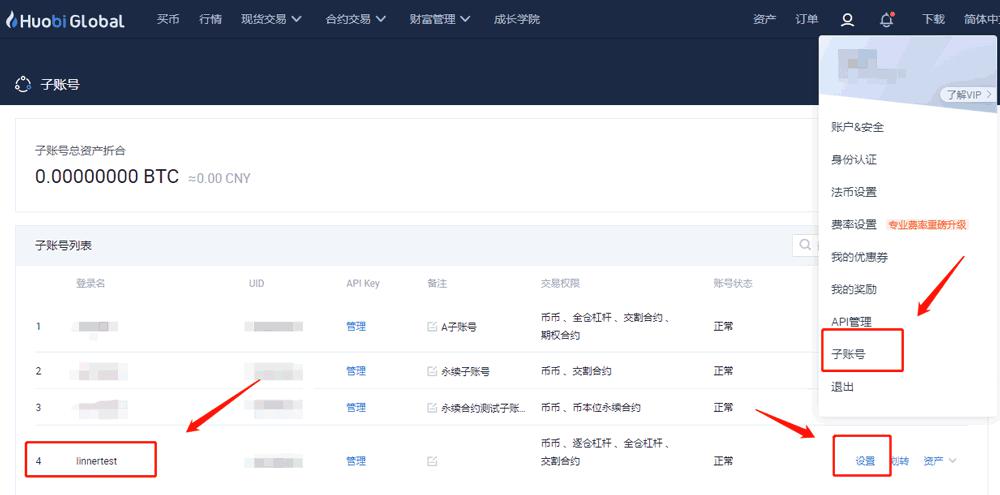
Task: Click the 了解VIP button
Action: (967, 94)
